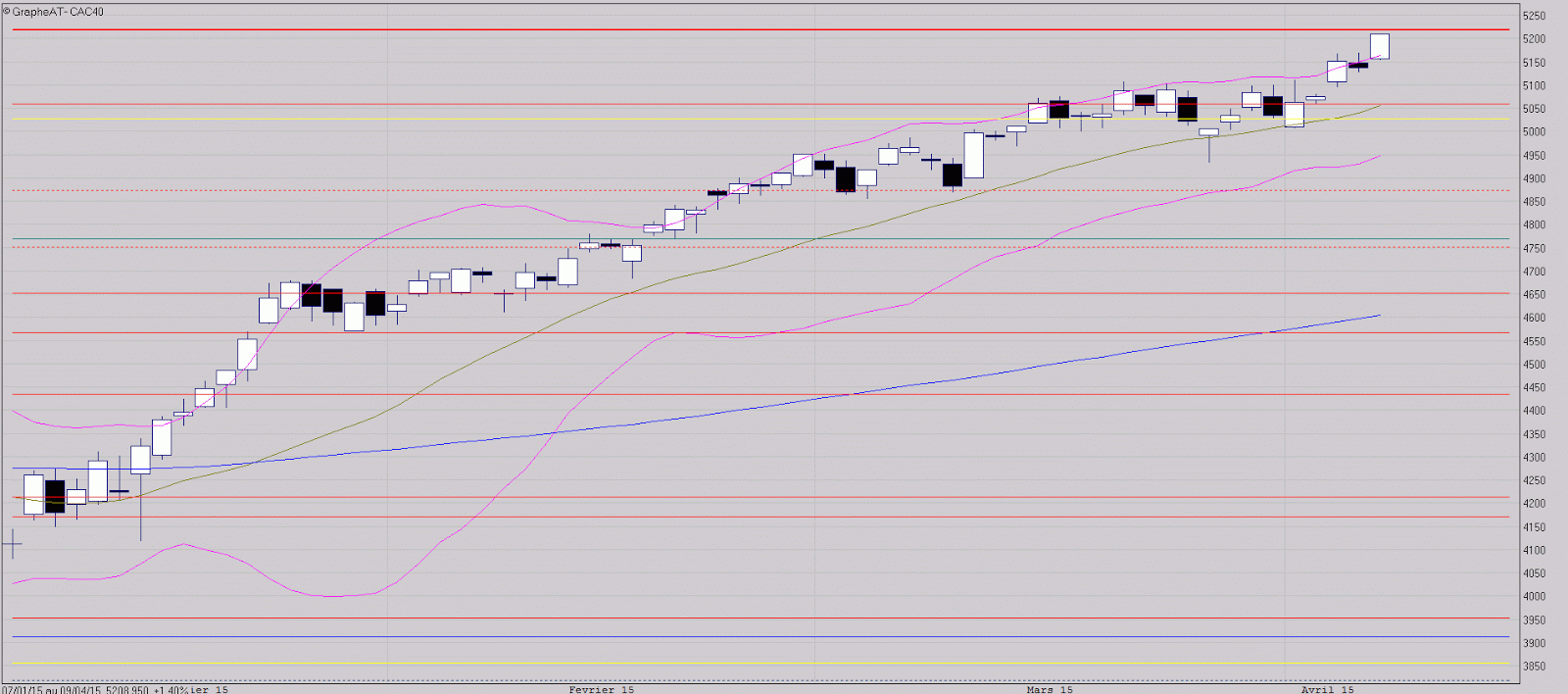Click the 4950 price axis label
Viewport: 1568px width, 694px height.
coord(1534,156)
